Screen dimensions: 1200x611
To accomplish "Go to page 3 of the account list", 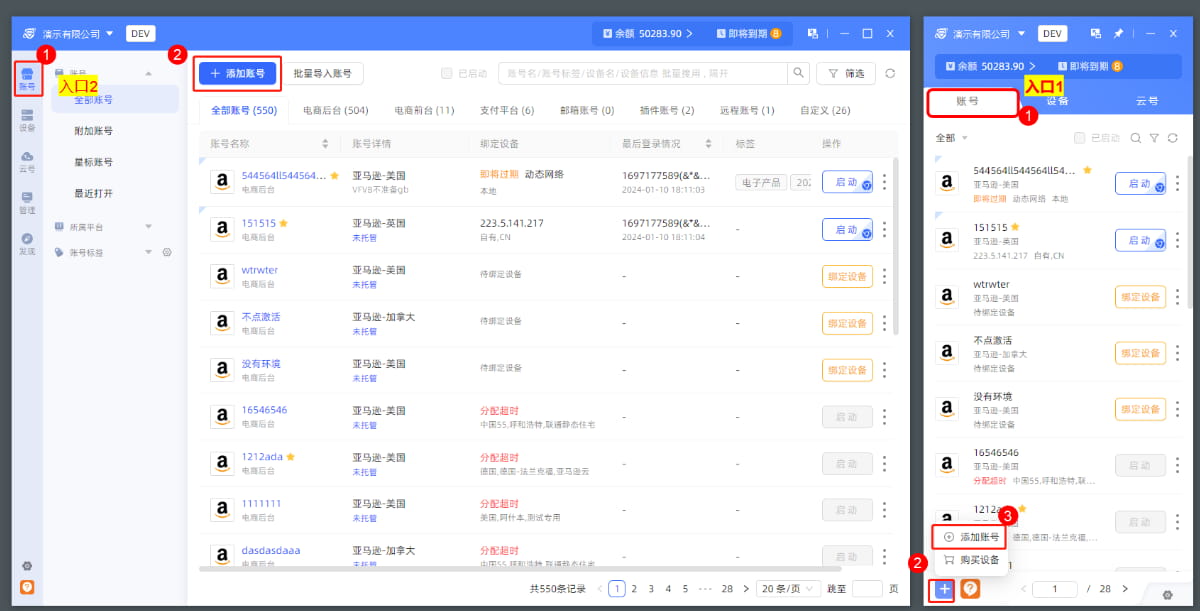I will point(651,588).
